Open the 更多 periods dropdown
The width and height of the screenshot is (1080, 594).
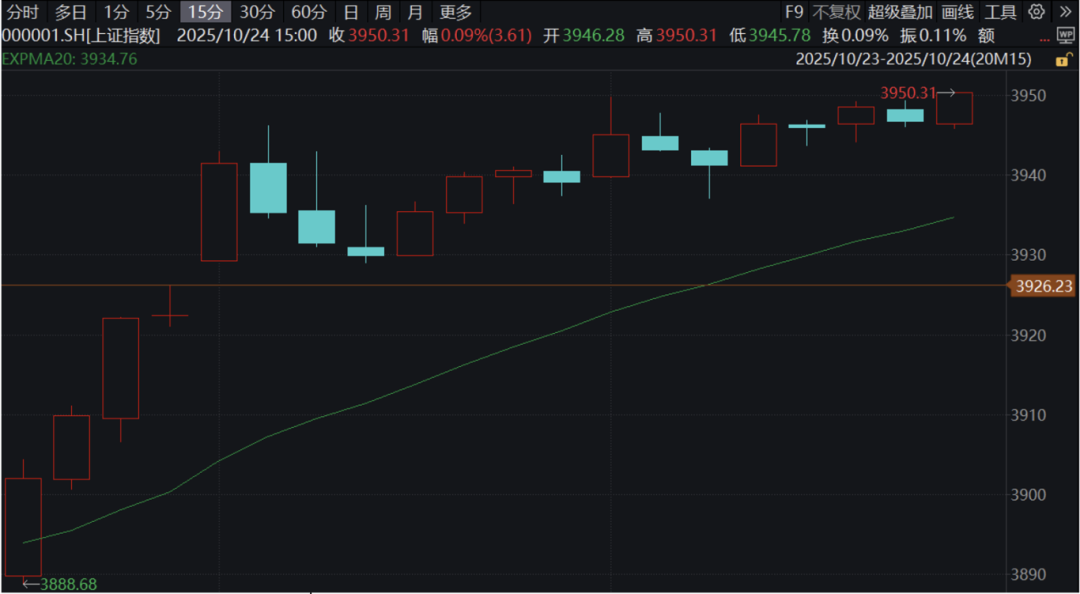point(456,12)
